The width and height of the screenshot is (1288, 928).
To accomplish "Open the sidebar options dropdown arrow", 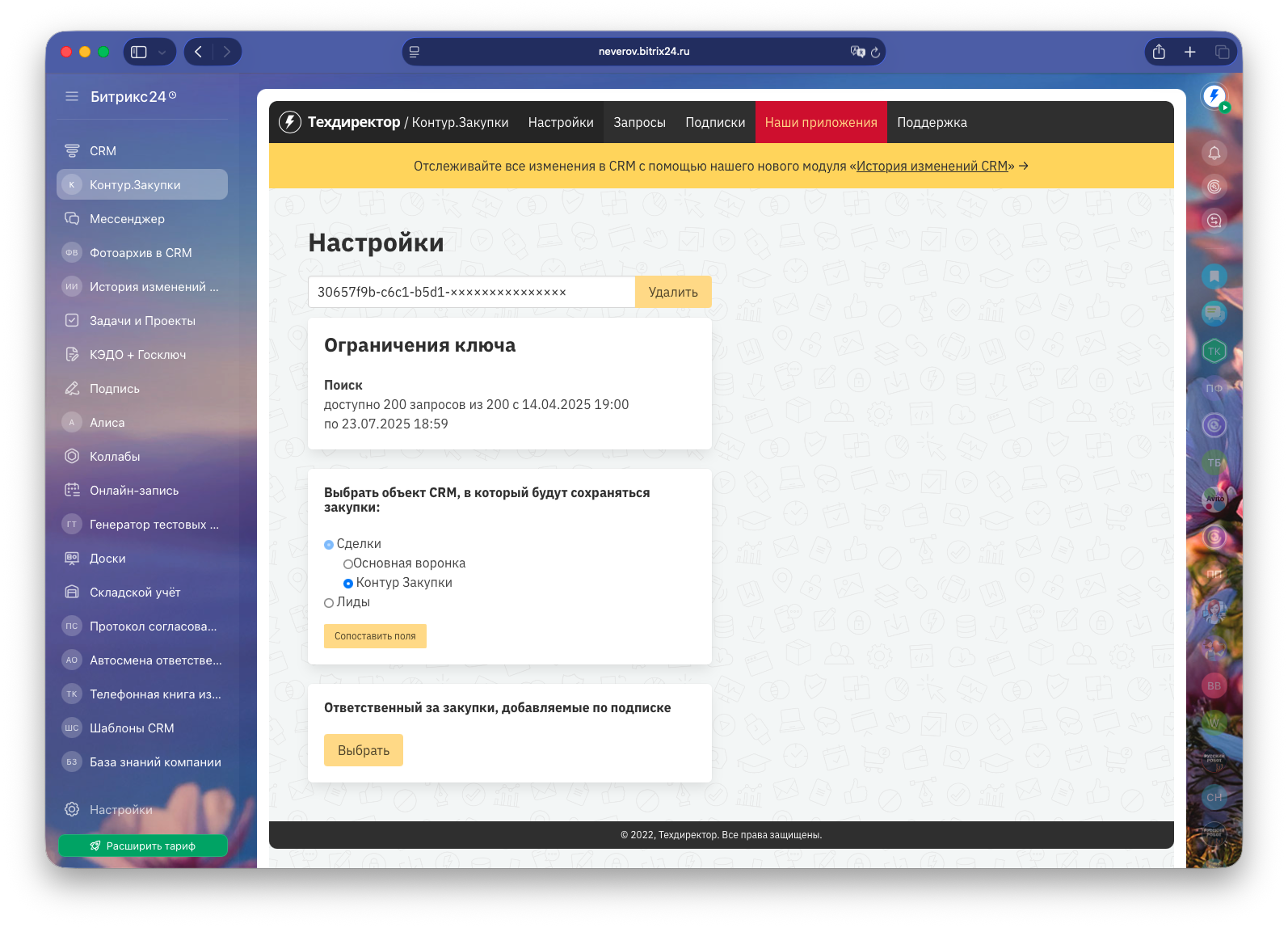I will [162, 52].
